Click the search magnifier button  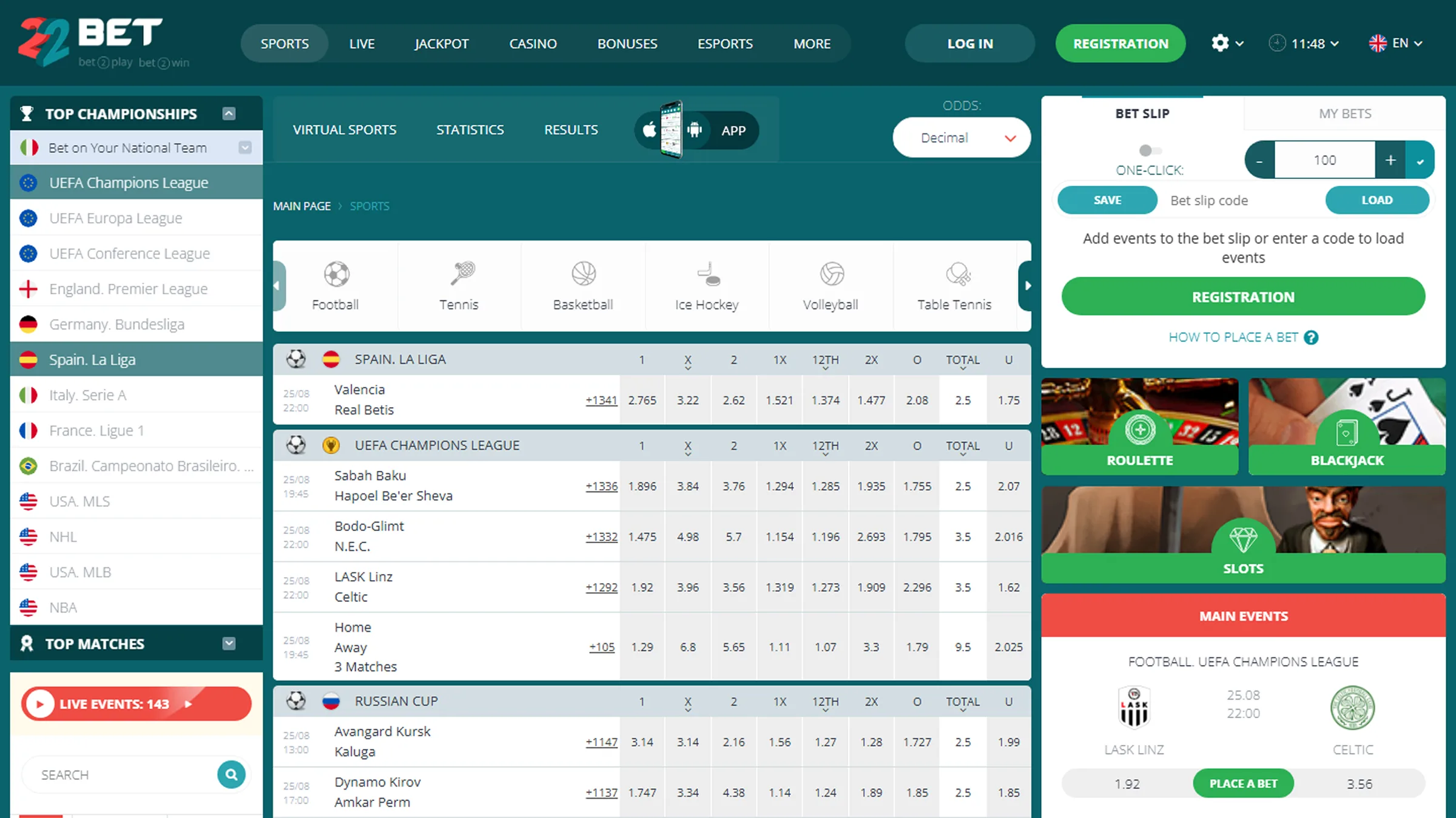click(x=231, y=774)
